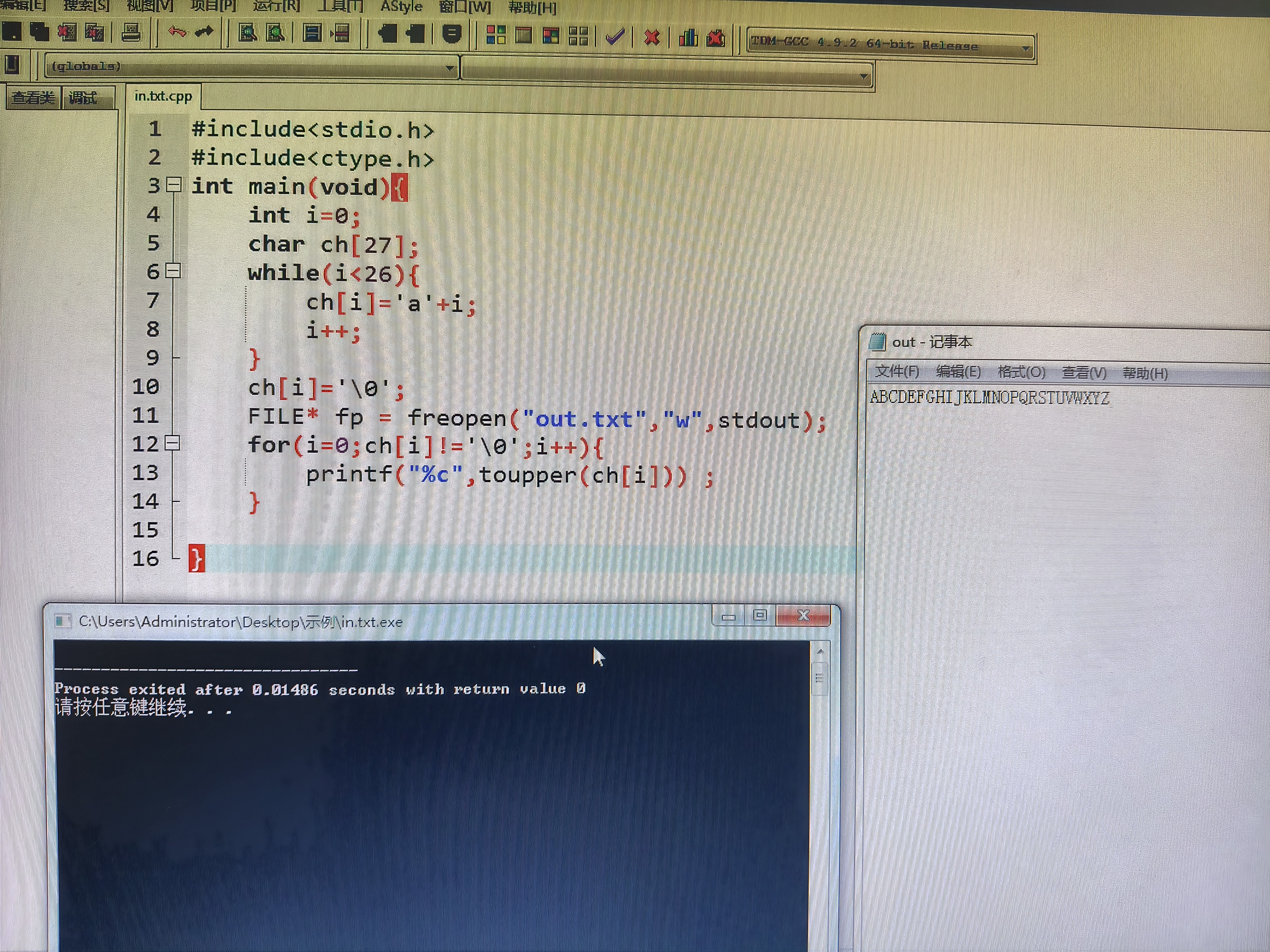Click the Undo arrow toolbar icon
The image size is (1270, 952).
coord(177,32)
